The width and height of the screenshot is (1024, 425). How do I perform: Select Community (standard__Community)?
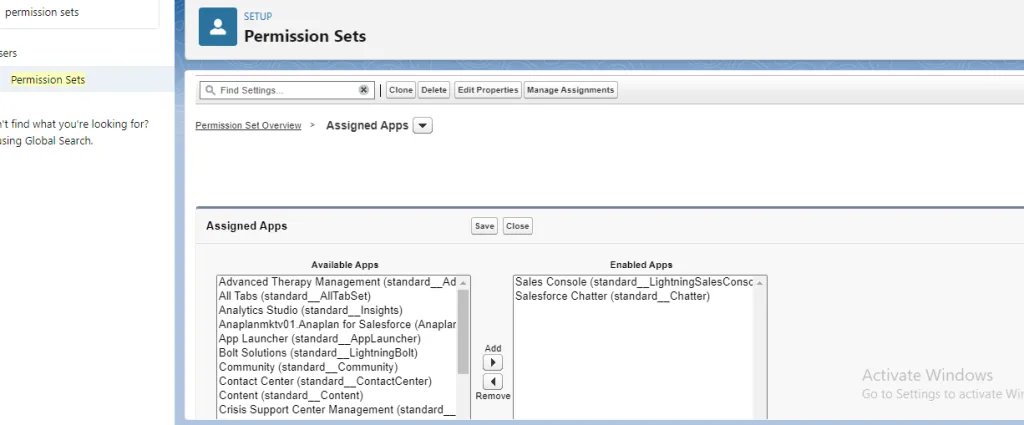click(x=338, y=367)
